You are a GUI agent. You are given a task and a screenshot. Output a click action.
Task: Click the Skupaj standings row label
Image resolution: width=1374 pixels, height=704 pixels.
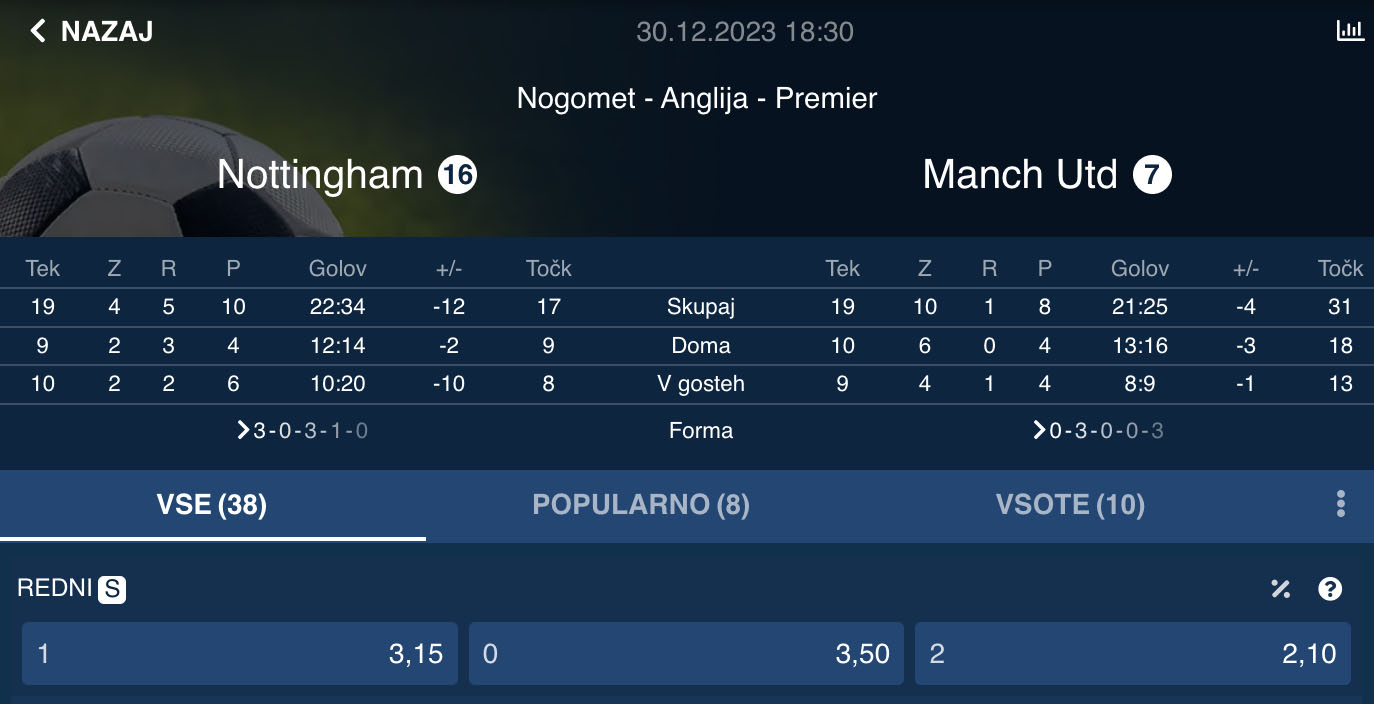(701, 307)
